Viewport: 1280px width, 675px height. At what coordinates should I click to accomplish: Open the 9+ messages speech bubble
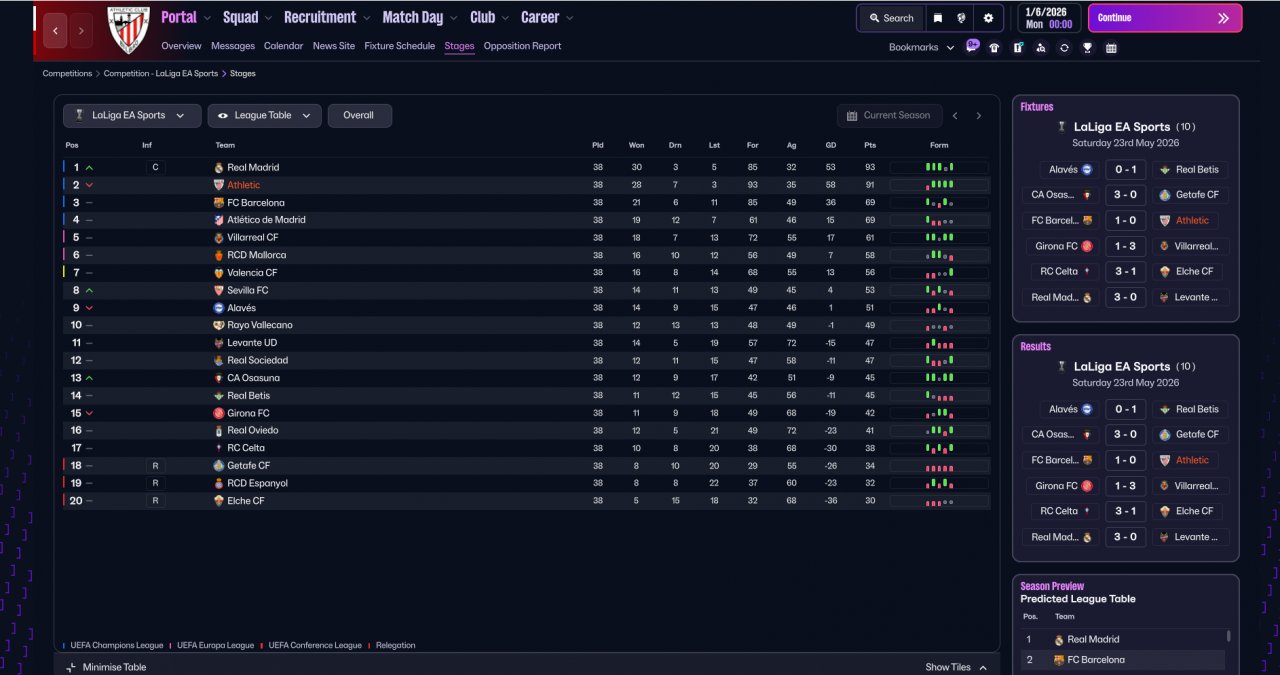[x=972, y=46]
